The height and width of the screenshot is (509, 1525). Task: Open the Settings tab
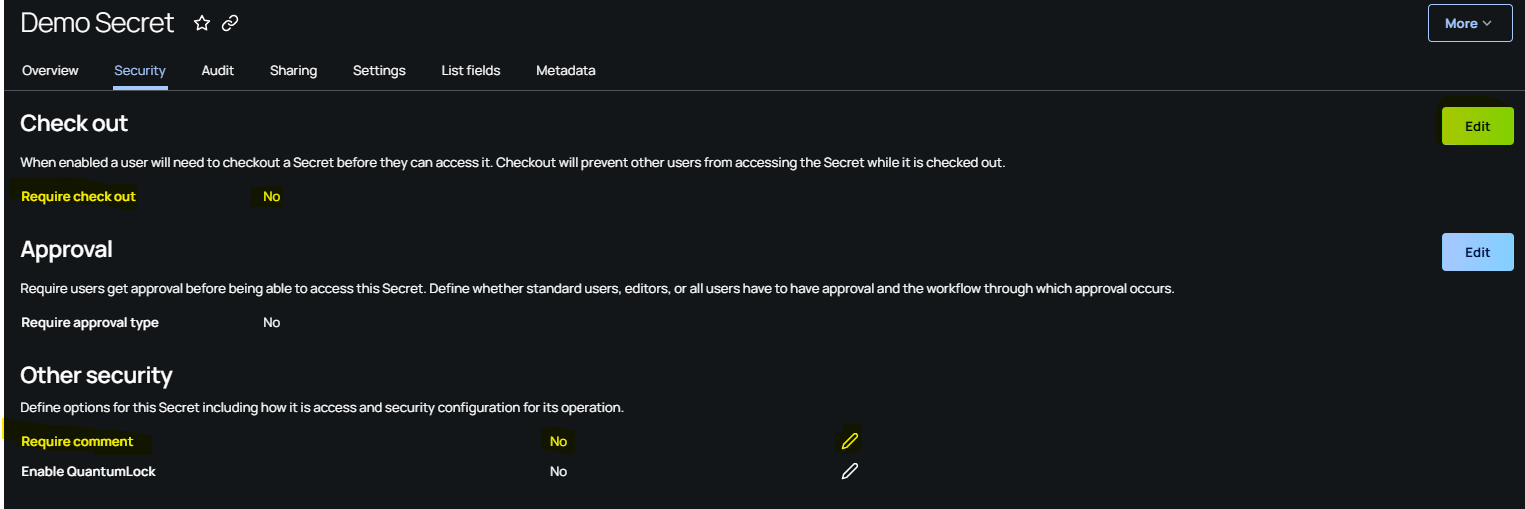[379, 71]
